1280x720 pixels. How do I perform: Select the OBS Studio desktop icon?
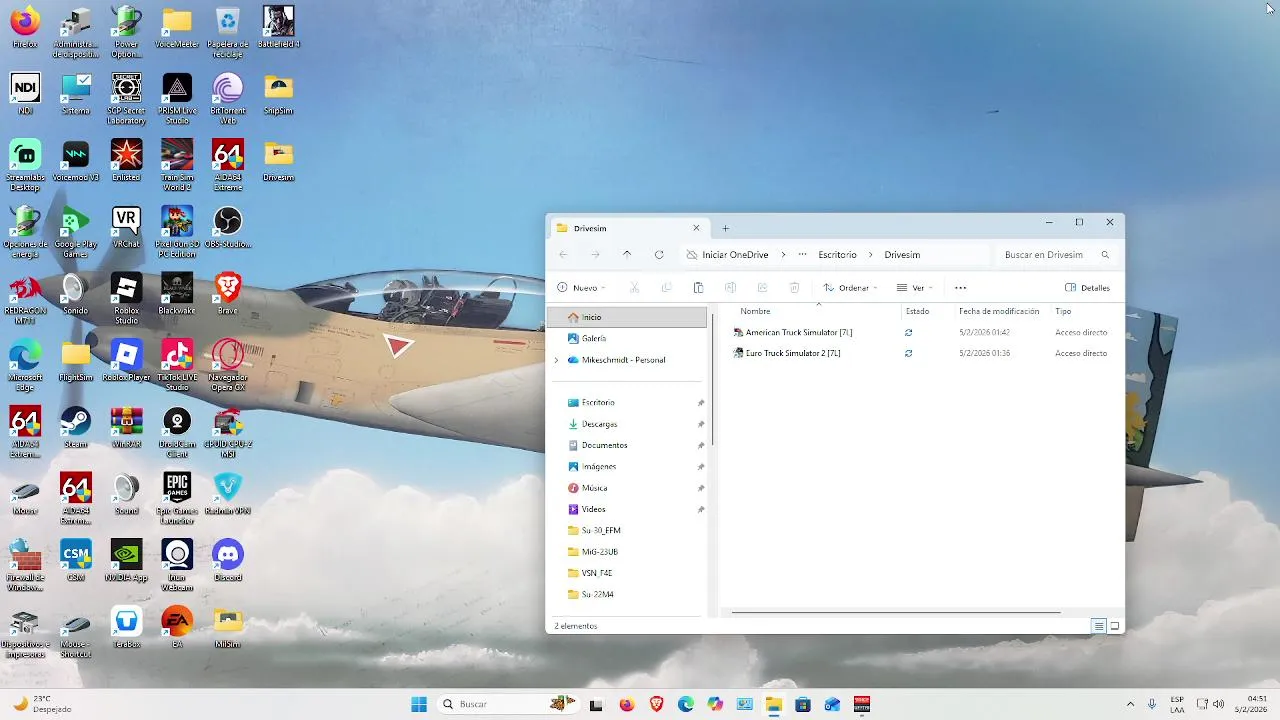[x=228, y=227]
